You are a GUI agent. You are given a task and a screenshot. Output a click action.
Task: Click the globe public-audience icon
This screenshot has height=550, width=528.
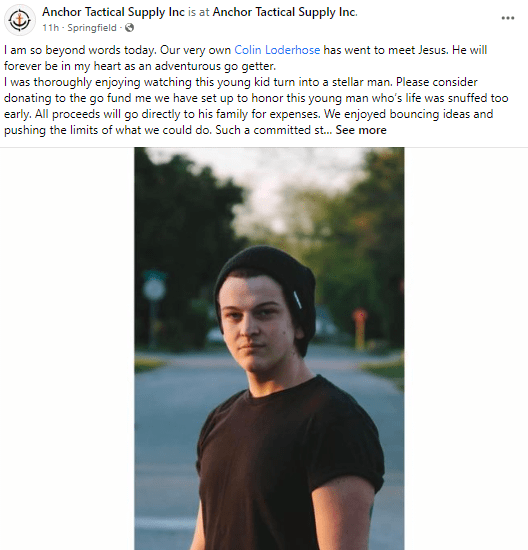click(x=129, y=27)
